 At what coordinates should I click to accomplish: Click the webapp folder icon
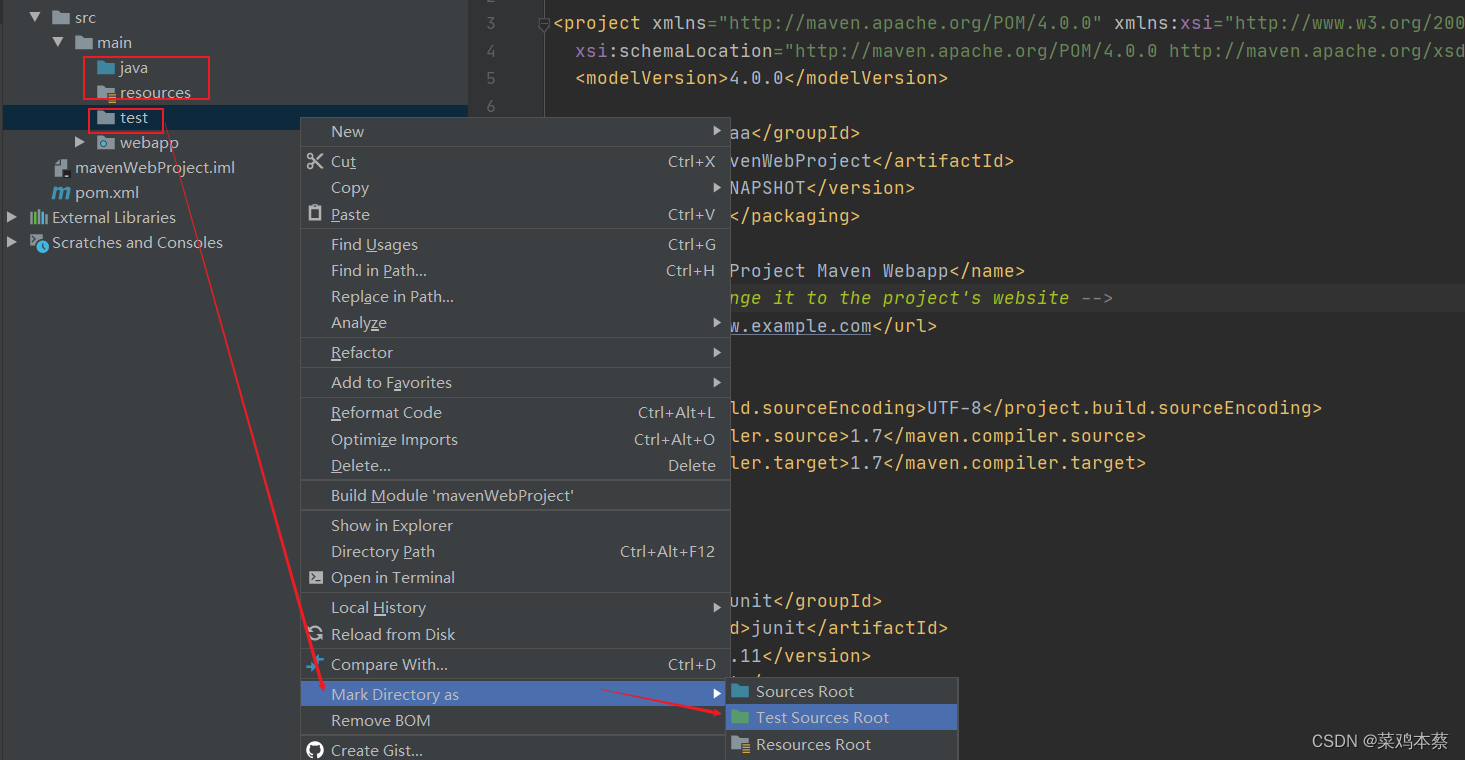(105, 142)
